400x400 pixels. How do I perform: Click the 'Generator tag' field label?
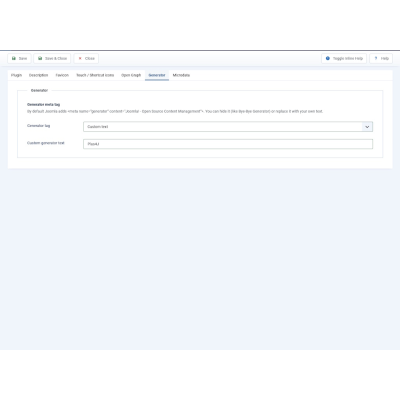38,126
